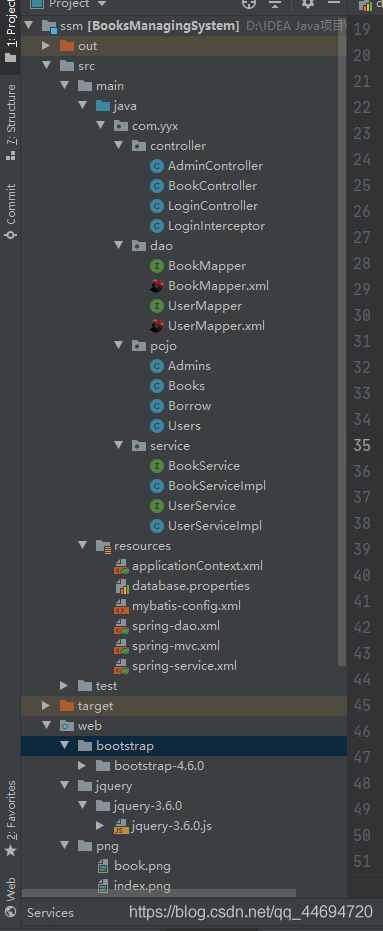Collapse the pojo package arrow

118,346
